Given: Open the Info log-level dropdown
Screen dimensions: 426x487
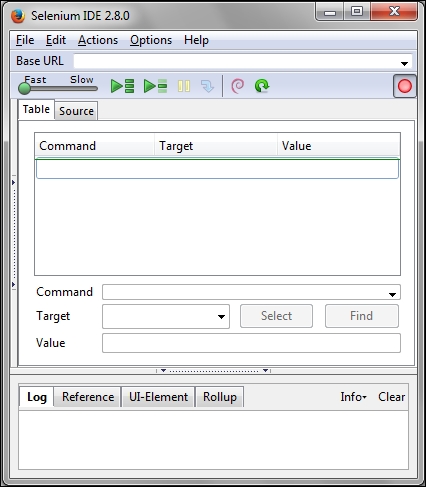Looking at the screenshot, I should click(353, 397).
